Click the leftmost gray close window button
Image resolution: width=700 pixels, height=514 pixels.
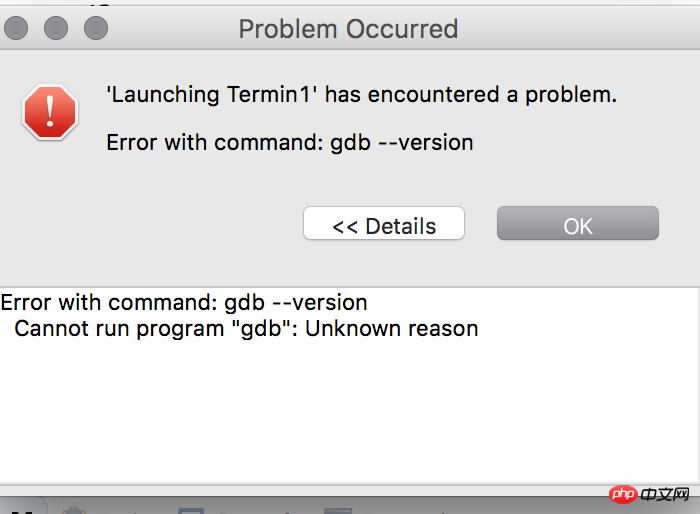(x=16, y=28)
